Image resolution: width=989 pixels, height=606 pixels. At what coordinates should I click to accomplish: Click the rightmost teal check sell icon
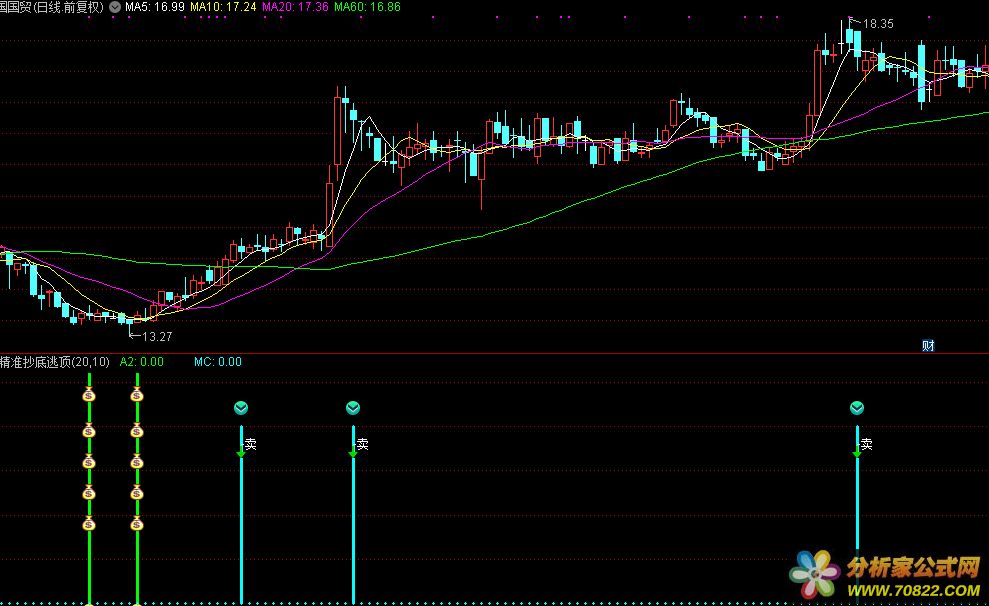857,408
